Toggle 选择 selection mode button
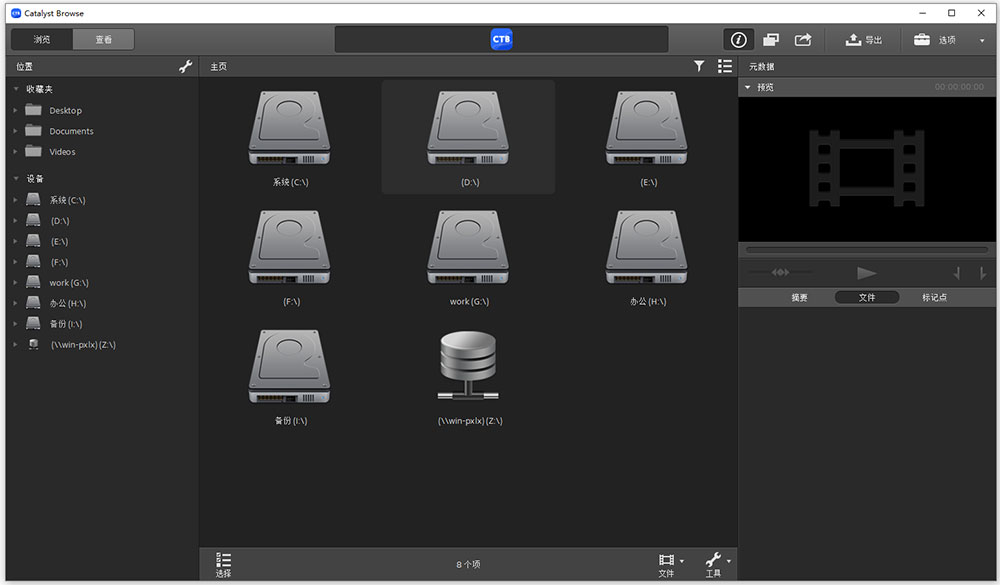Image resolution: width=1000 pixels, height=585 pixels. tap(223, 565)
